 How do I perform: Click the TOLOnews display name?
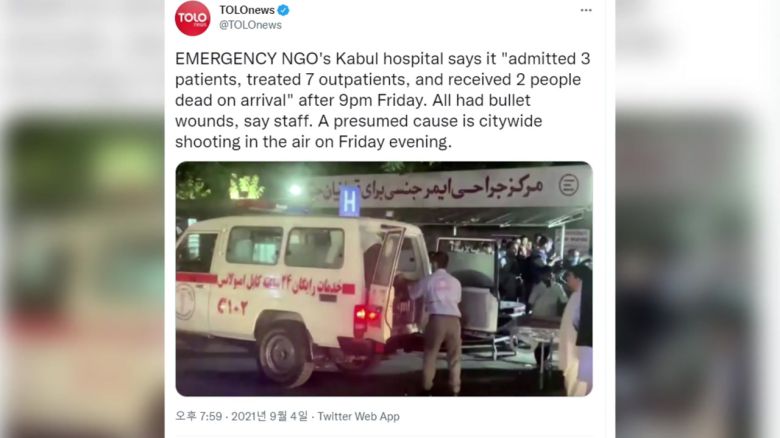click(x=247, y=10)
